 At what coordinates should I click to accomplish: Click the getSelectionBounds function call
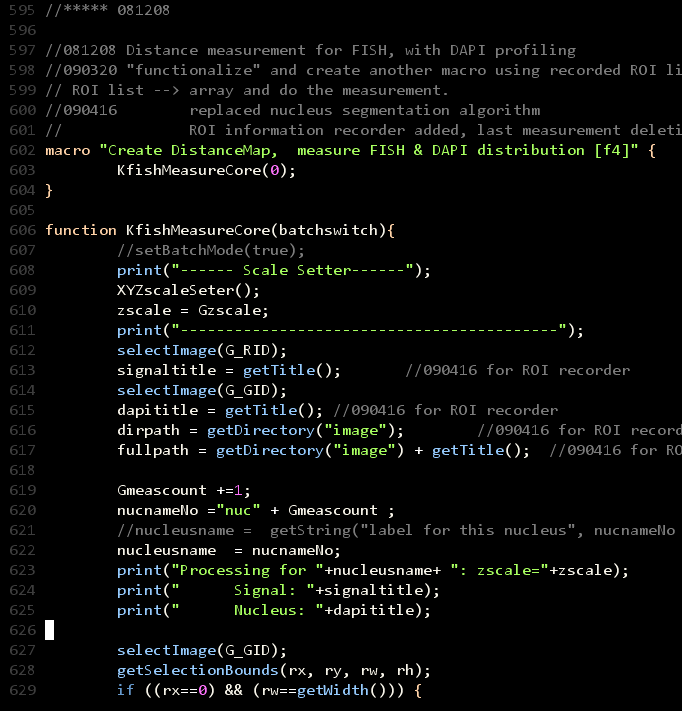pyautogui.click(x=197, y=670)
